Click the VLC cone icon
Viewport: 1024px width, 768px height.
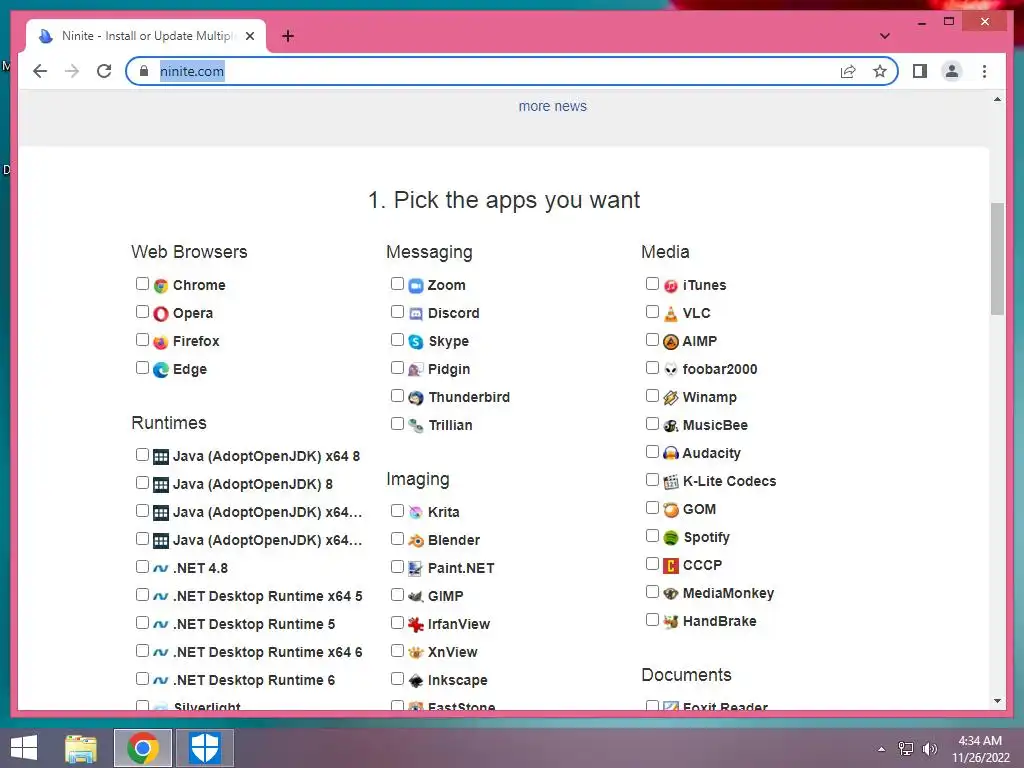click(671, 313)
